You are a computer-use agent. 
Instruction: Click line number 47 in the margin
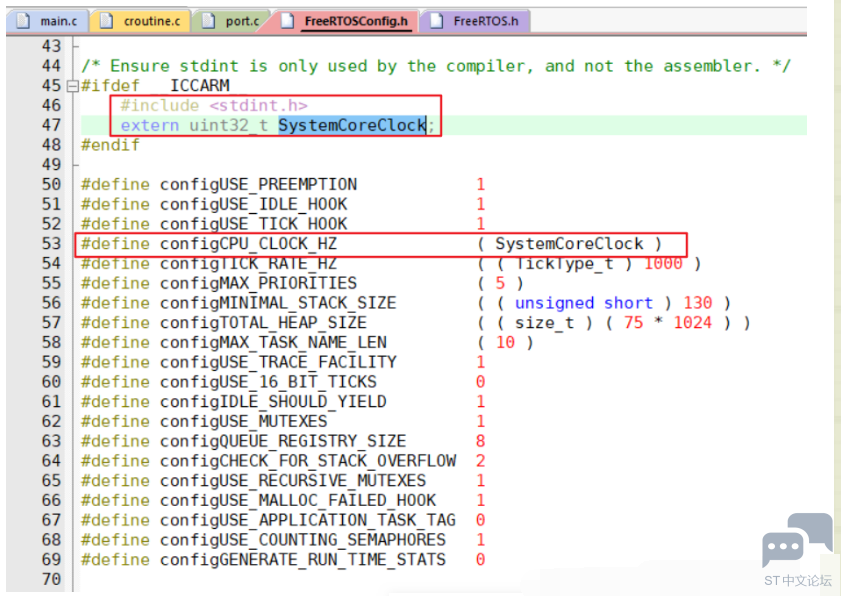point(51,125)
